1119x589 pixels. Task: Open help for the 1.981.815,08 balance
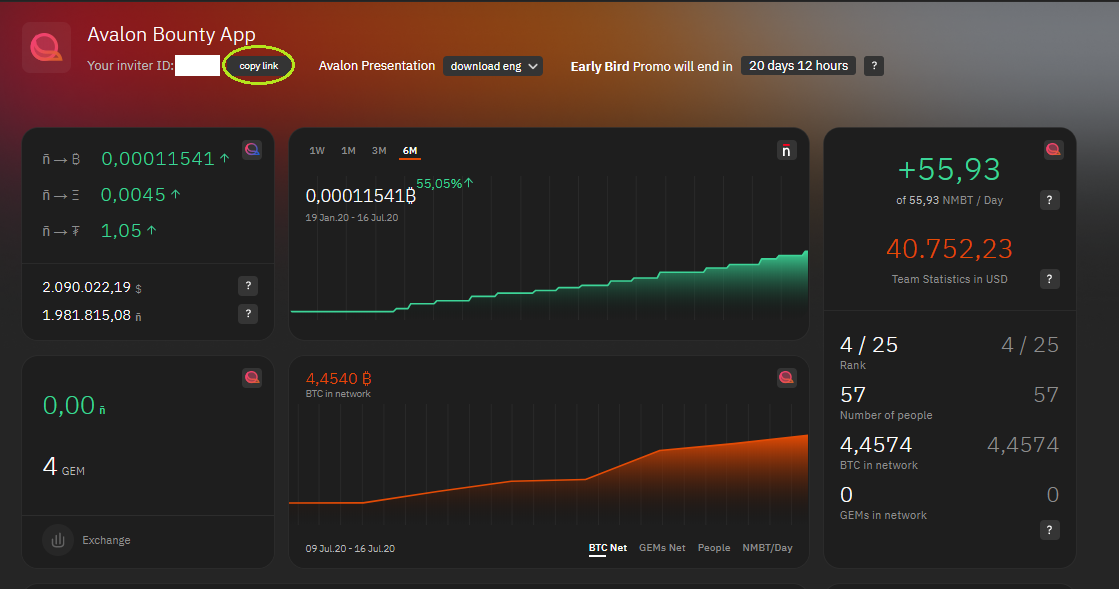[248, 313]
